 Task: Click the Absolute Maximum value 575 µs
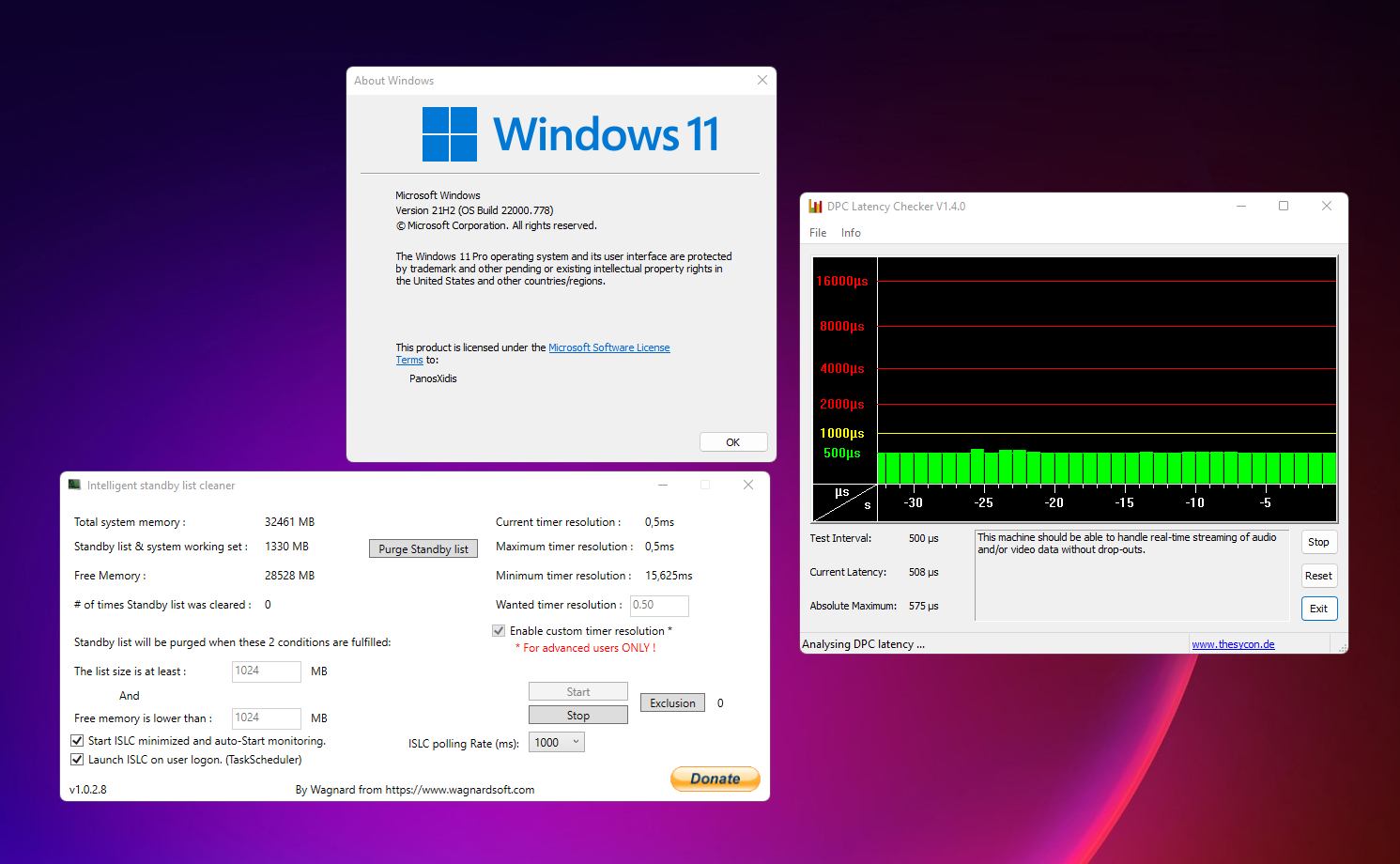tap(924, 606)
